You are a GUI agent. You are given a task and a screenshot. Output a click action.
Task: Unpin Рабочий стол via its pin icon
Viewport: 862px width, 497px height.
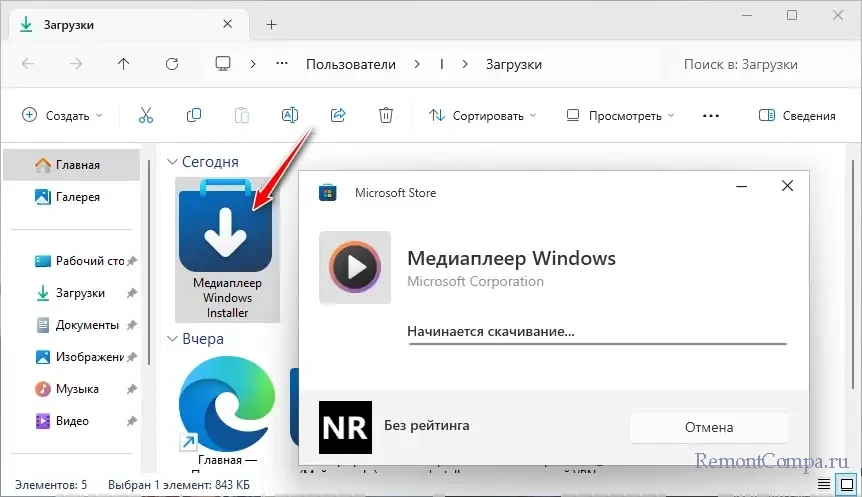click(131, 261)
